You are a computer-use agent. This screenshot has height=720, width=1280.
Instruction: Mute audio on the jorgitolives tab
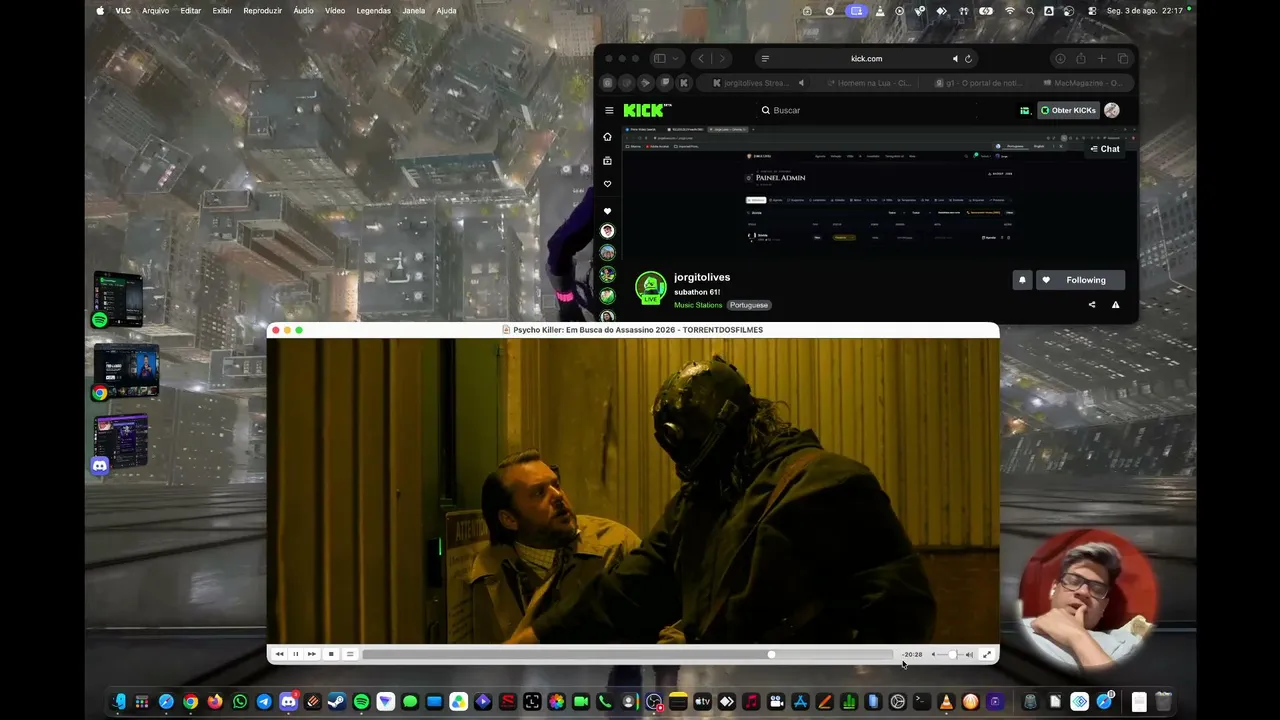[801, 83]
